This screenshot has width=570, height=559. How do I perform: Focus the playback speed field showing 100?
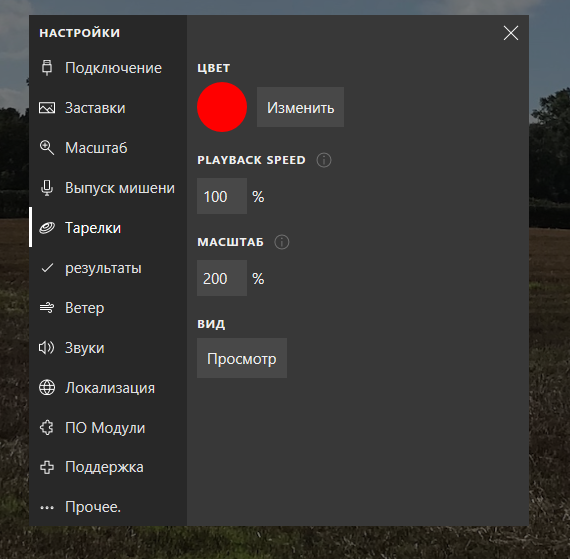click(x=222, y=196)
